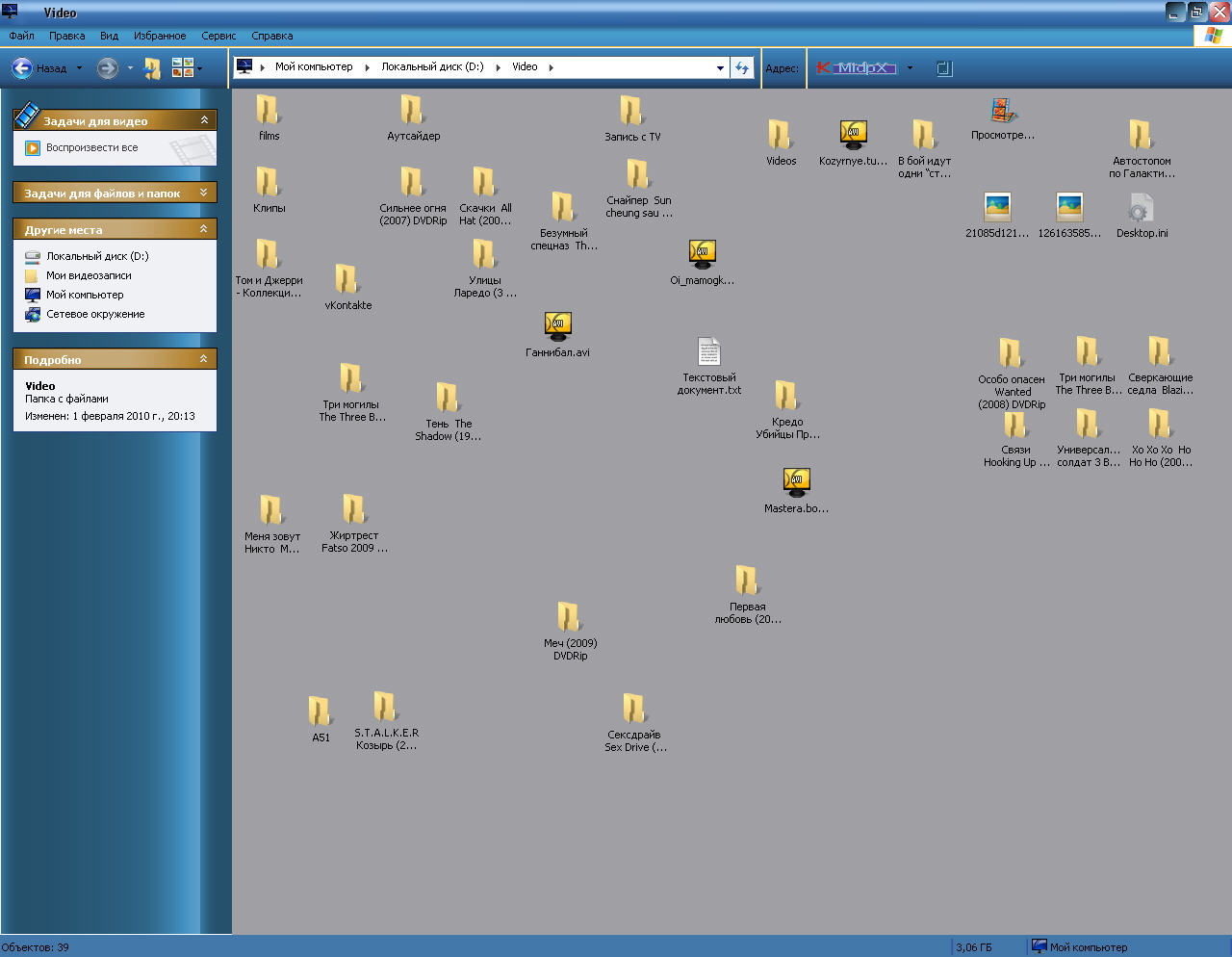Select the Kozyrnye AVI video file
1232x957 pixels.
point(853,136)
